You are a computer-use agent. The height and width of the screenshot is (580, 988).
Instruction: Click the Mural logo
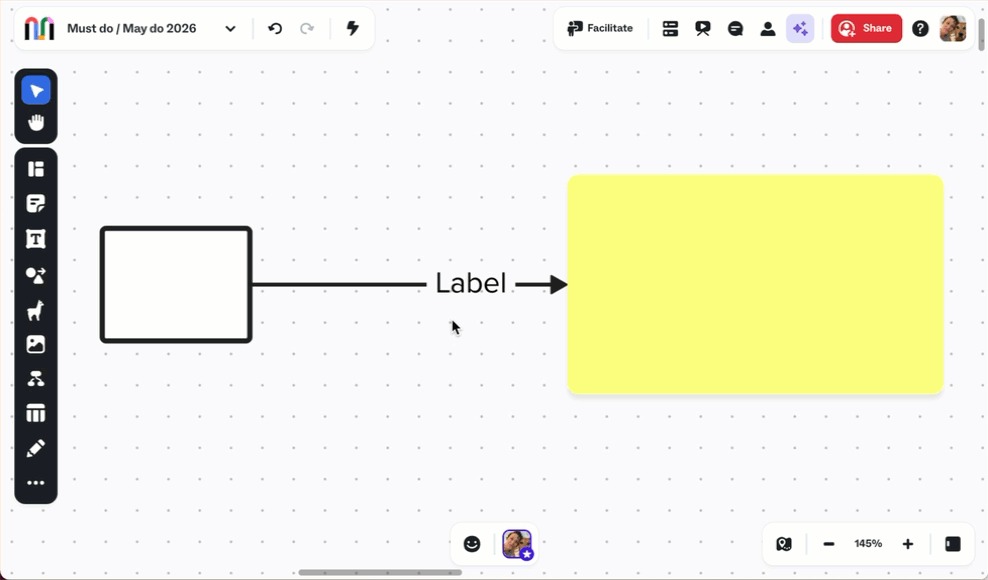(x=39, y=28)
